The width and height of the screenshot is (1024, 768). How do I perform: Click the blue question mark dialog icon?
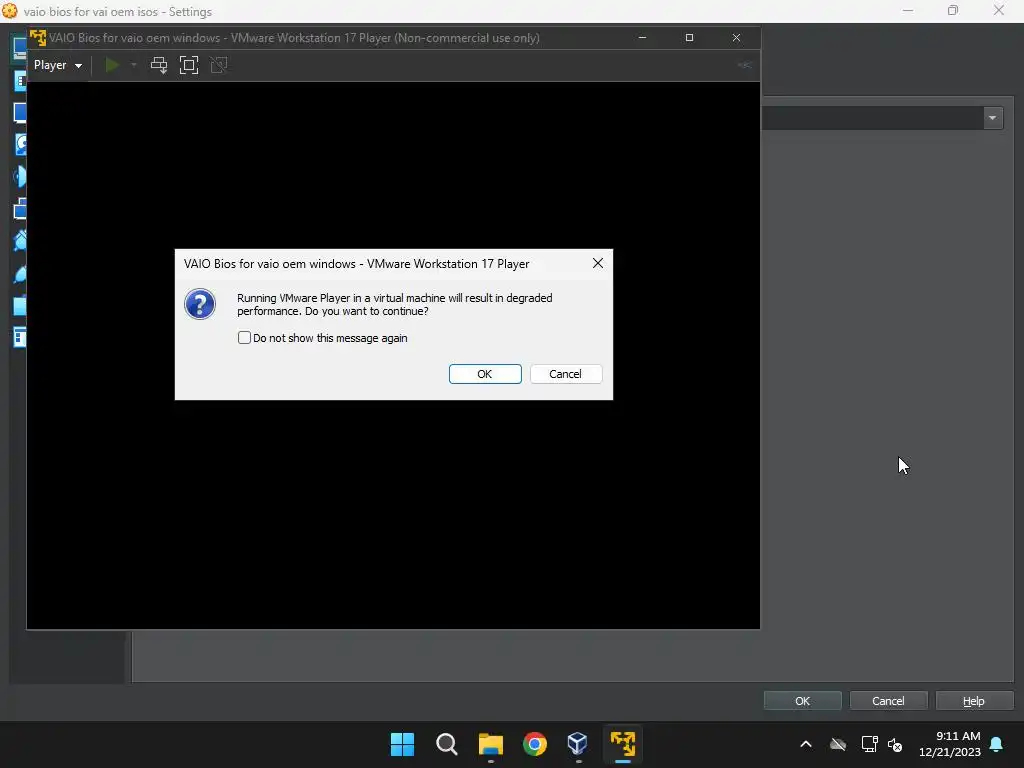pyautogui.click(x=200, y=304)
